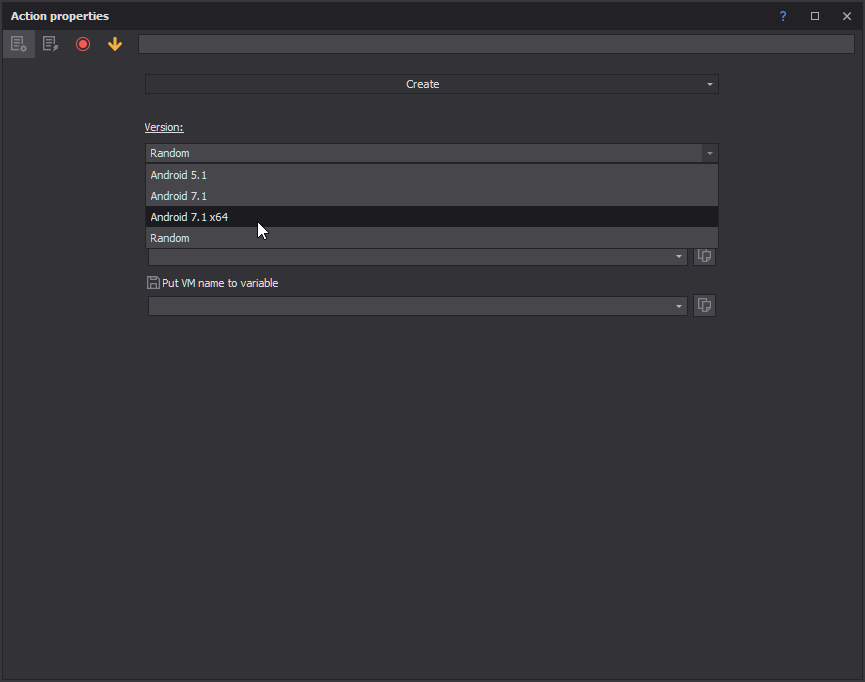Click the blue help question mark

(x=783, y=16)
